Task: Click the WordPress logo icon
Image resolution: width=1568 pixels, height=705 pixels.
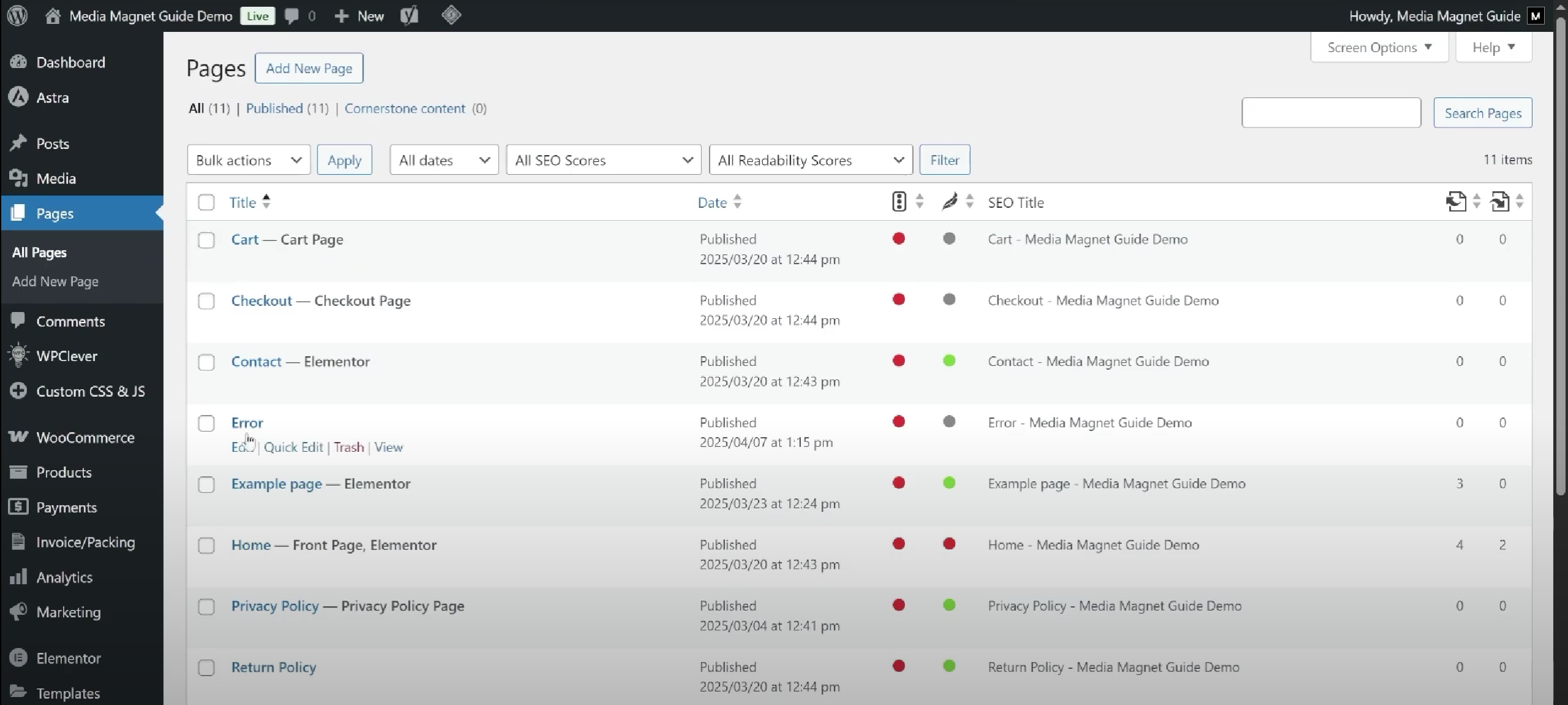Action: click(x=18, y=15)
